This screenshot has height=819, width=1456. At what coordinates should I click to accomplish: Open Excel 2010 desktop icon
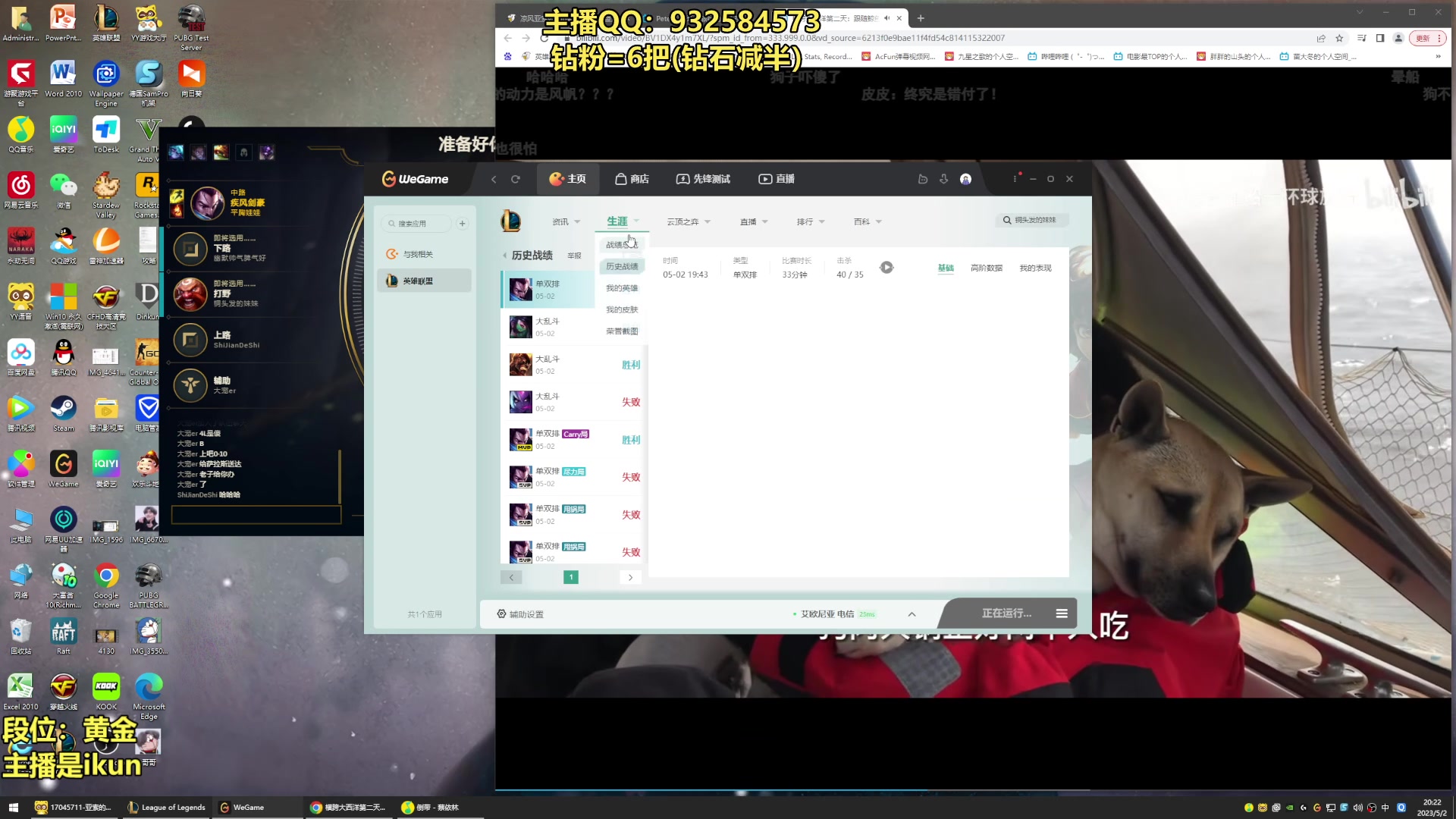point(21,692)
